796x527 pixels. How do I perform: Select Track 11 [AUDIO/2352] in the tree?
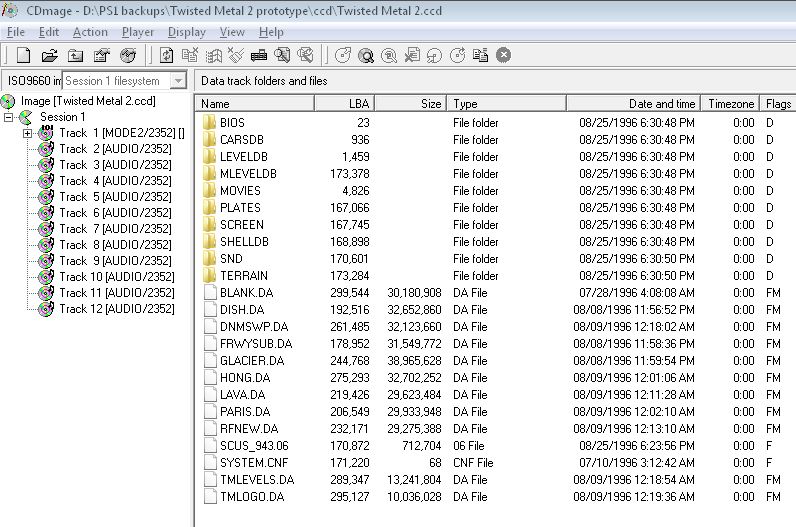tap(117, 293)
